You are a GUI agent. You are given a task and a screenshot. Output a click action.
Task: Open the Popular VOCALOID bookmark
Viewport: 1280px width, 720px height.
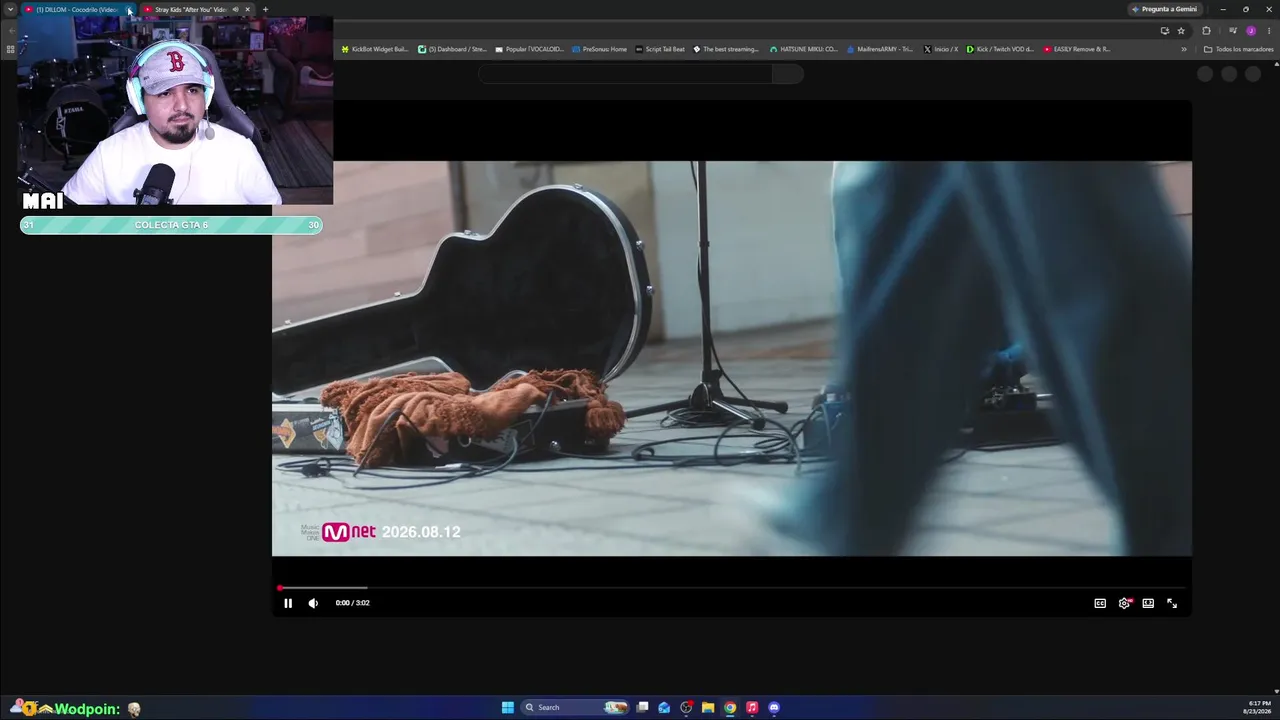pos(530,49)
